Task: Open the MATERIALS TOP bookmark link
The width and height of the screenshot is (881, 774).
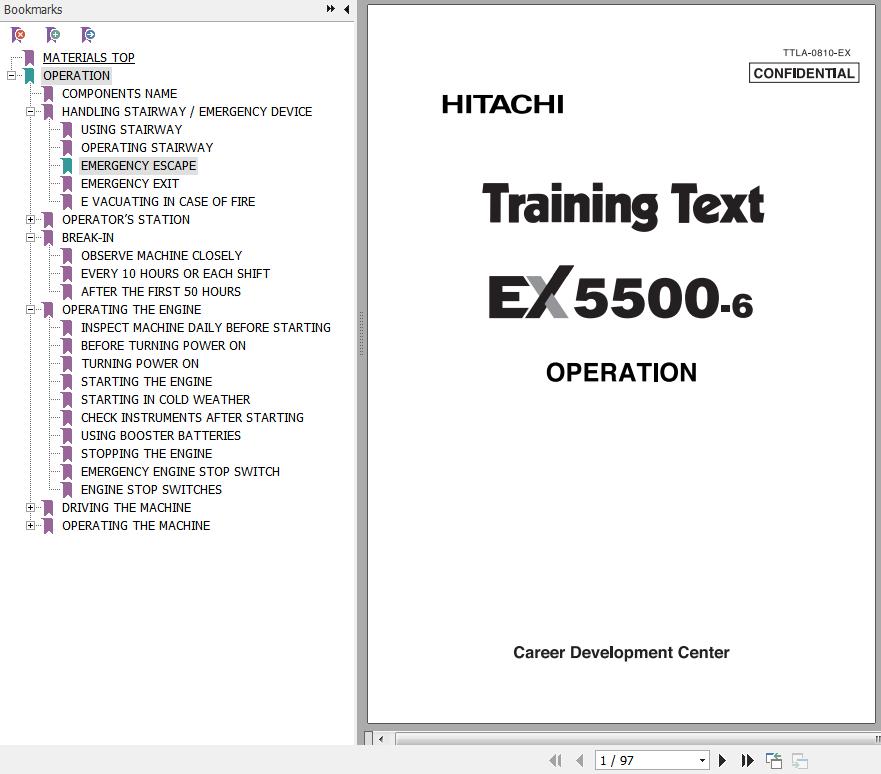Action: 89,57
